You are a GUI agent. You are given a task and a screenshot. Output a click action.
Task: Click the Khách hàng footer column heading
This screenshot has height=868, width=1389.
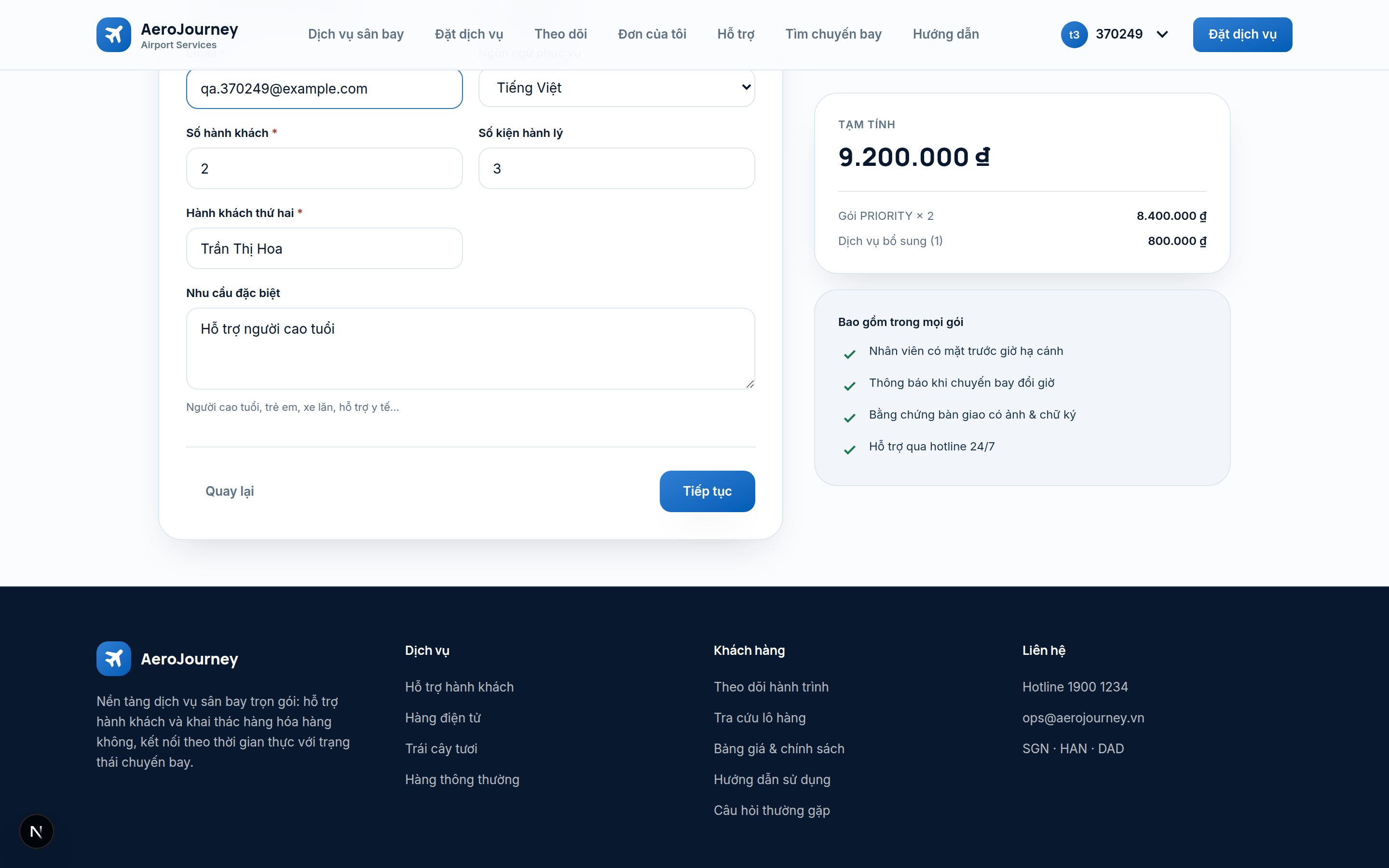coord(749,651)
